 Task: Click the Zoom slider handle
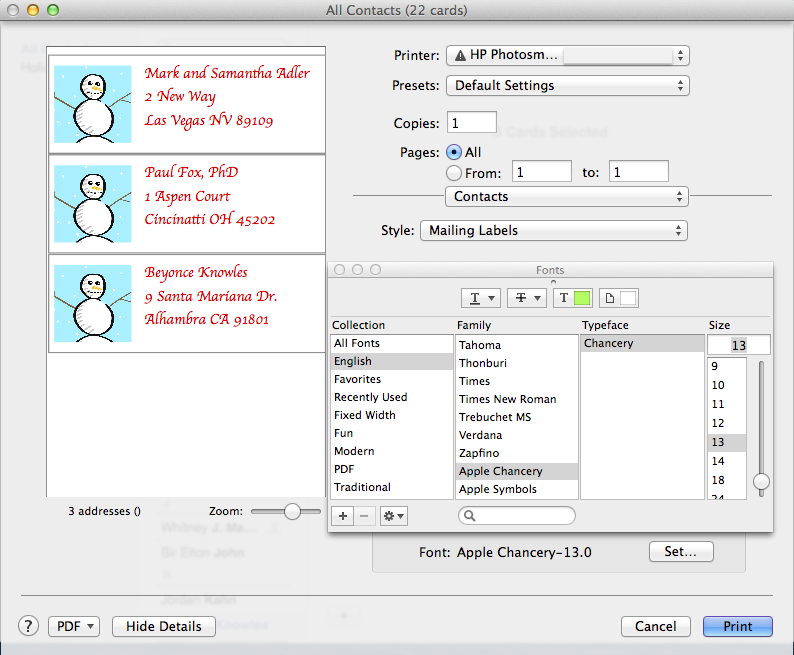tap(292, 511)
